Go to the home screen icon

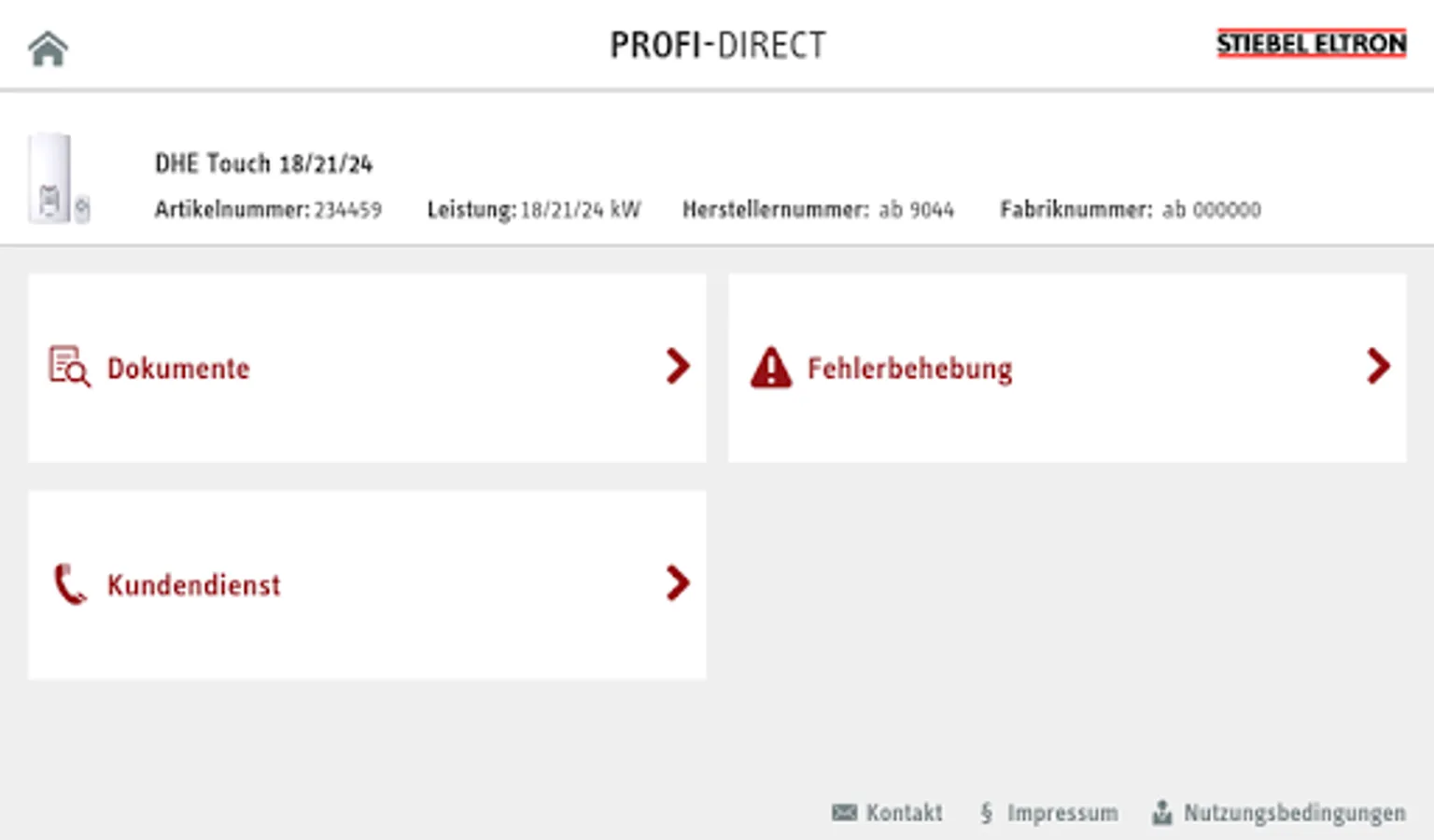coord(49,49)
